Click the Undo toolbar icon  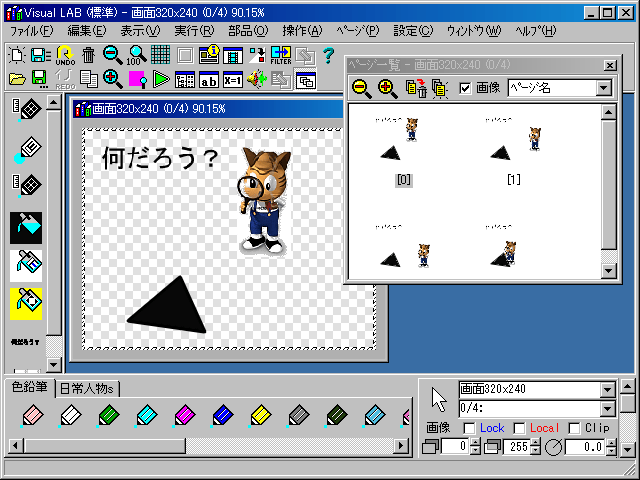(65, 55)
